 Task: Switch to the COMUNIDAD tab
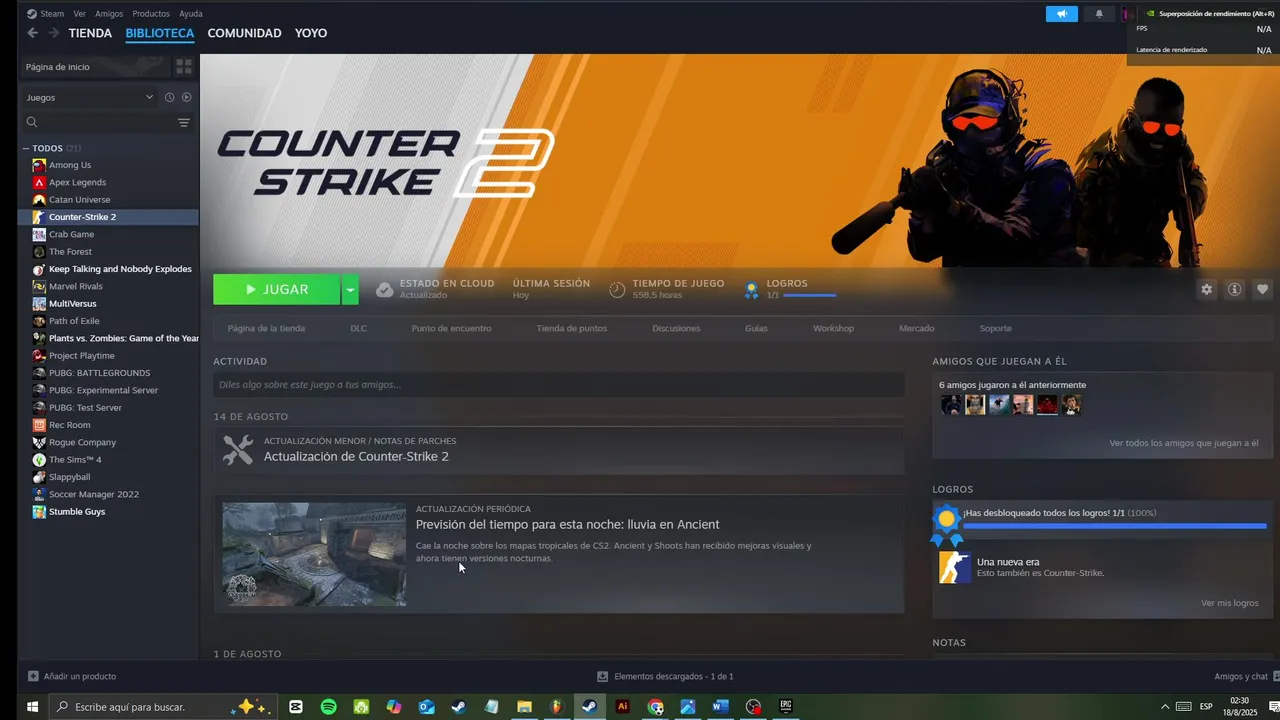244,33
